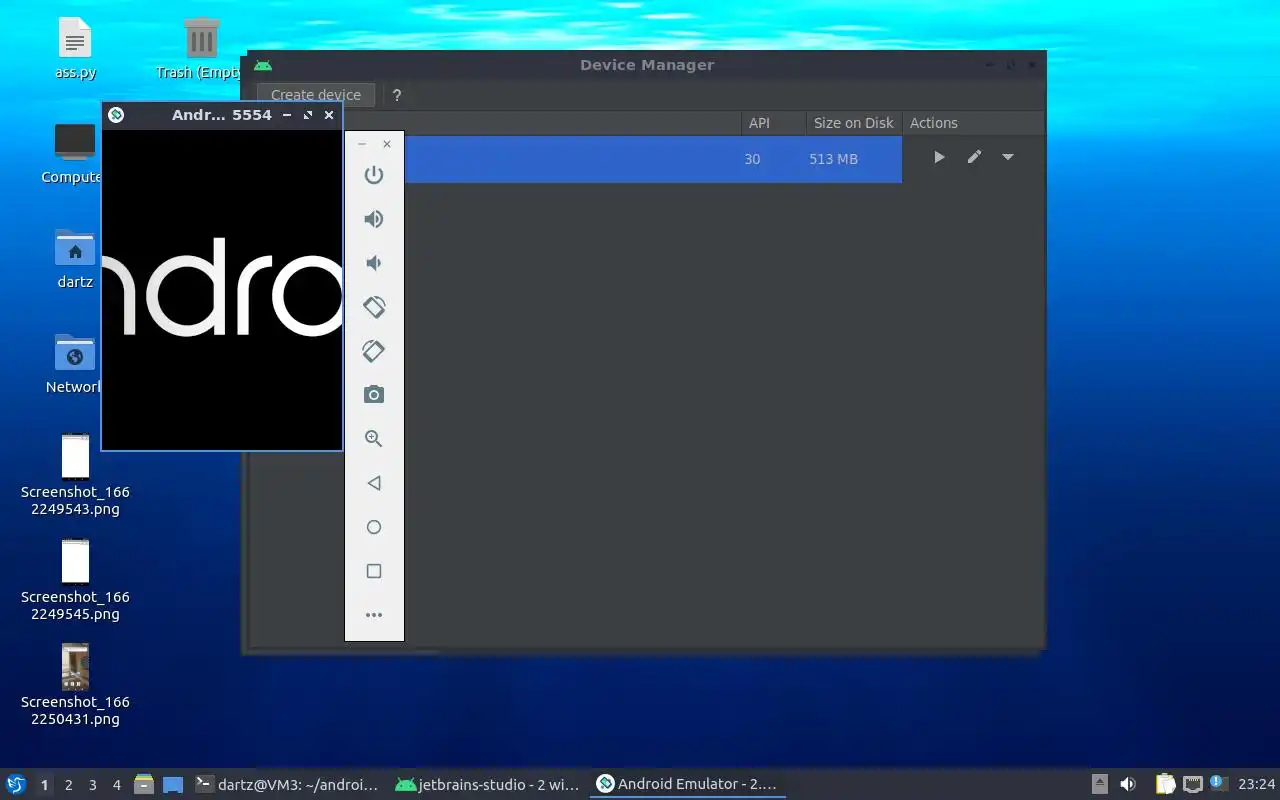This screenshot has width=1280, height=800.
Task: Open the ass.py file on desktop
Action: point(75,50)
